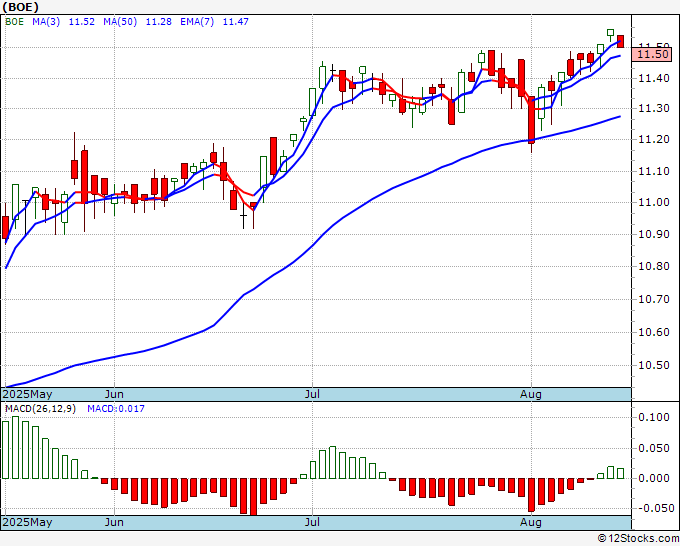This screenshot has height=546, width=680.
Task: Click the MACD:0.017 value label
Action: 116,409
